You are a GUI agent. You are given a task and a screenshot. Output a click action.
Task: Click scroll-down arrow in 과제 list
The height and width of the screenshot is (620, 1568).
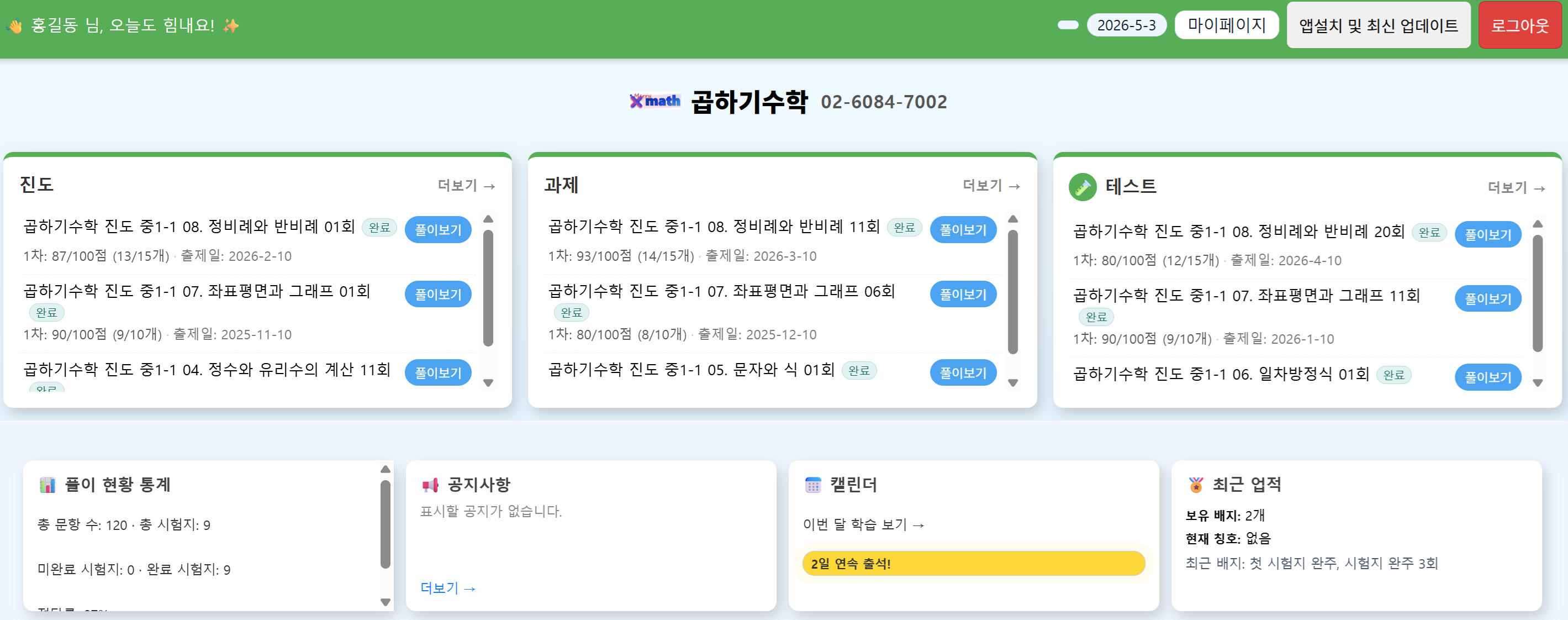pos(1013,383)
